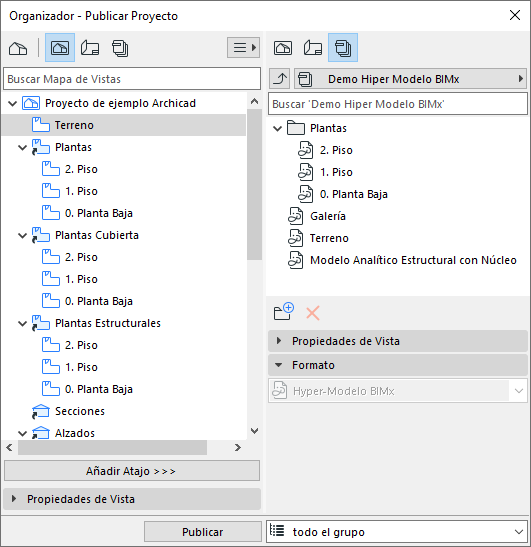The width and height of the screenshot is (531, 547).
Task: Select 2. Piso under Plantas Estructurales
Action: coord(81,345)
